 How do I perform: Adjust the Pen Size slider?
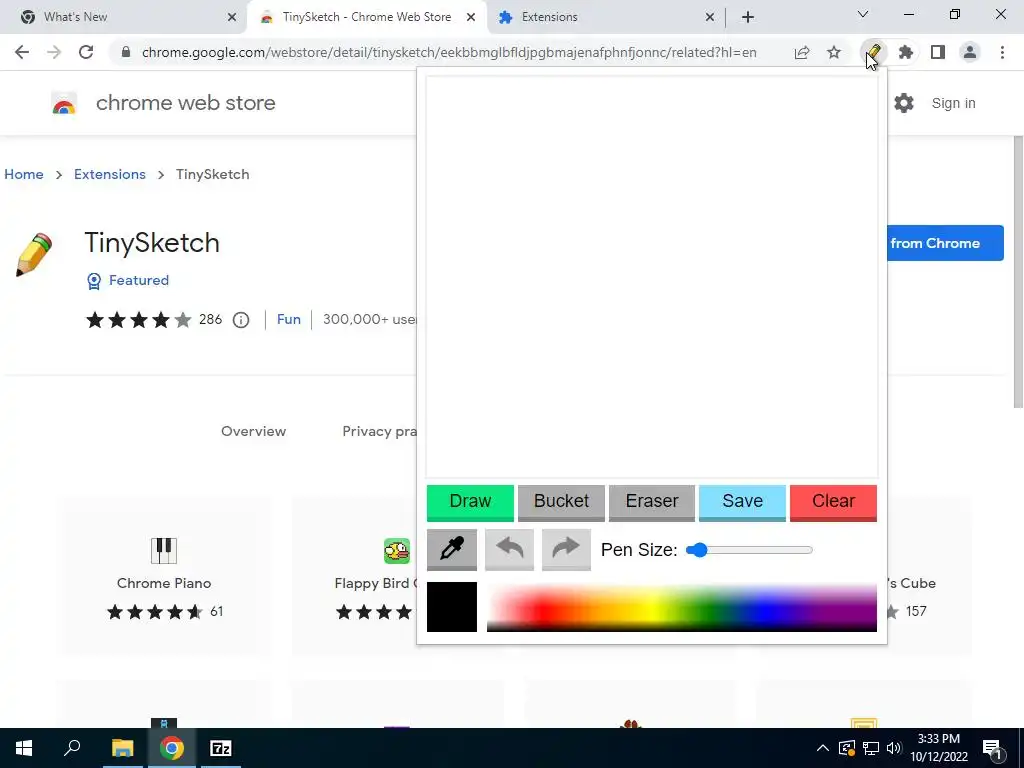(x=749, y=550)
